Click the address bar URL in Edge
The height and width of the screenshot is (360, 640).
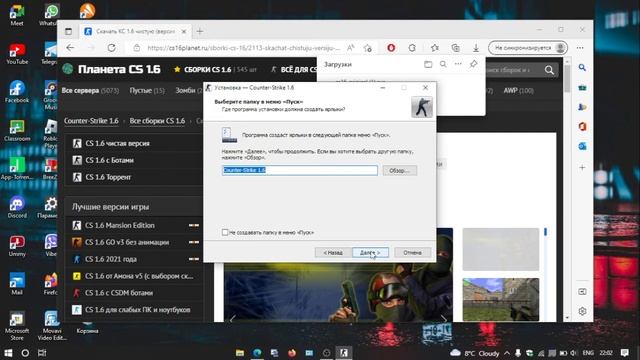point(244,48)
